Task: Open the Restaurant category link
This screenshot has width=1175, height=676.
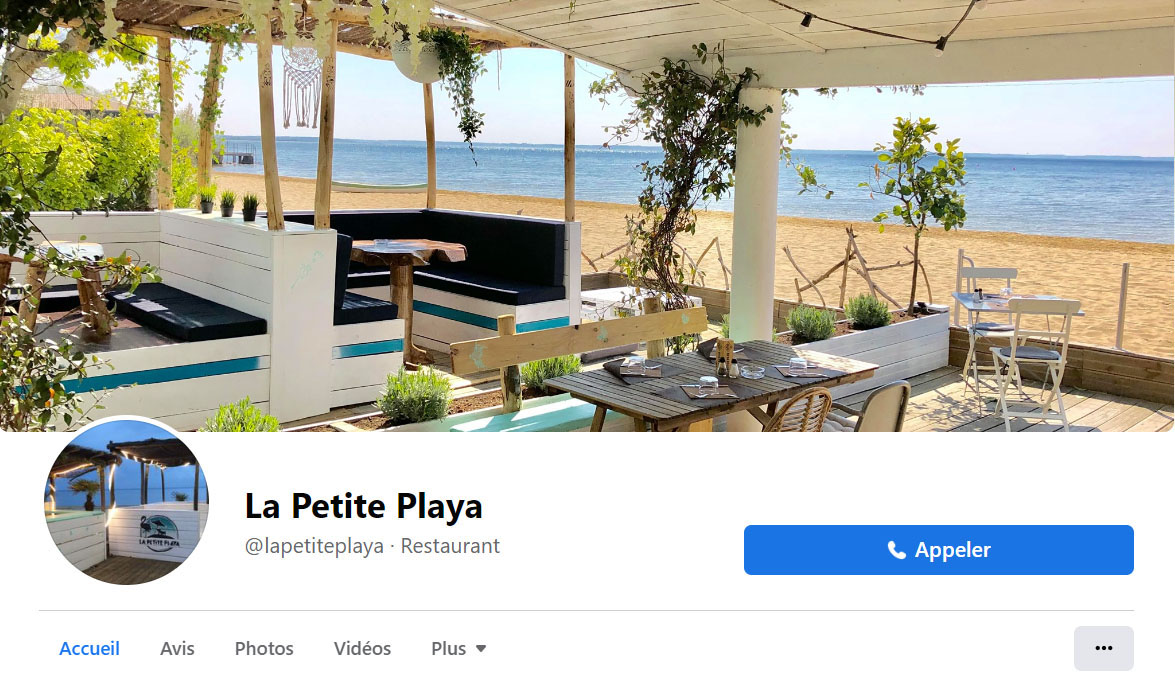Action: pos(450,546)
